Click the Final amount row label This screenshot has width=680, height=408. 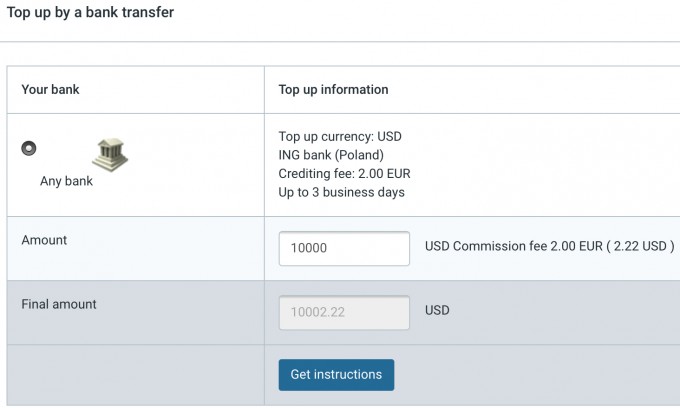pyautogui.click(x=59, y=304)
